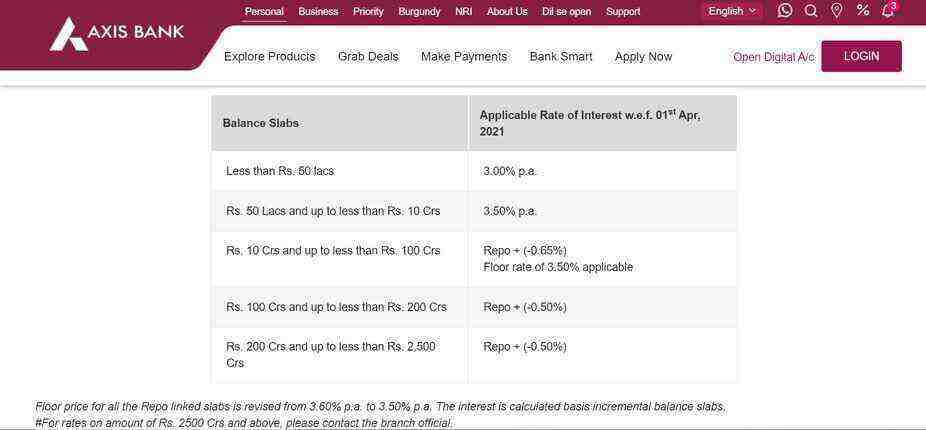Click the percent rates icon
This screenshot has width=926, height=430.
(863, 10)
